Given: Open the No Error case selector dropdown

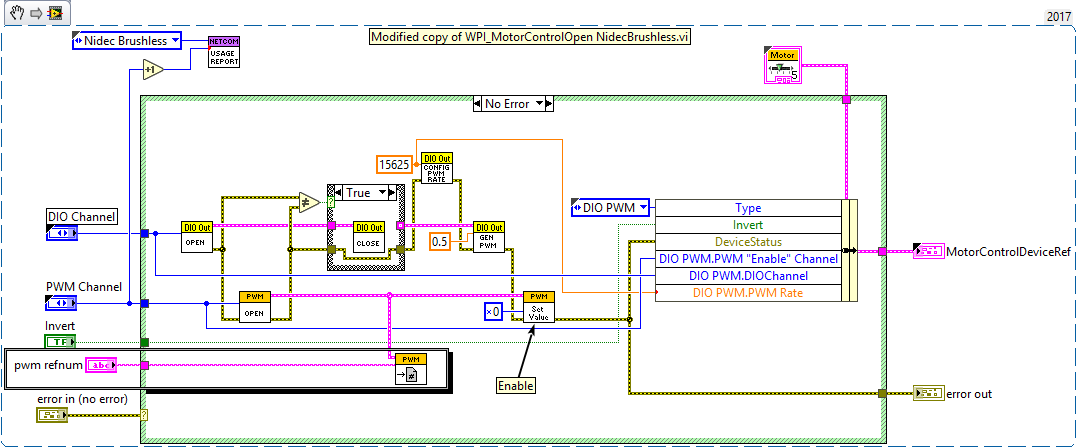Looking at the screenshot, I should (x=539, y=103).
